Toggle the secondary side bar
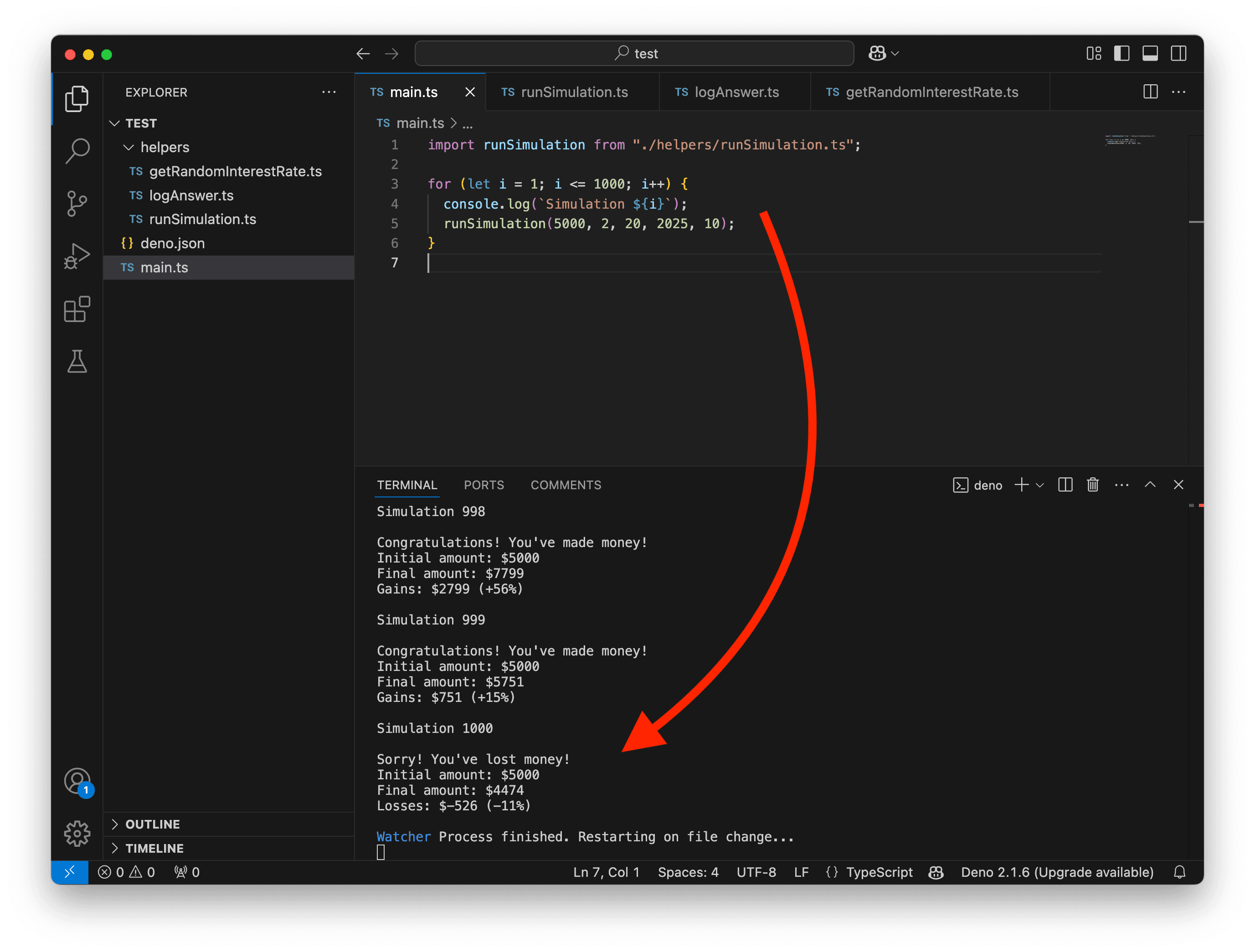Screen dimensions: 1255x952 click(x=1178, y=53)
